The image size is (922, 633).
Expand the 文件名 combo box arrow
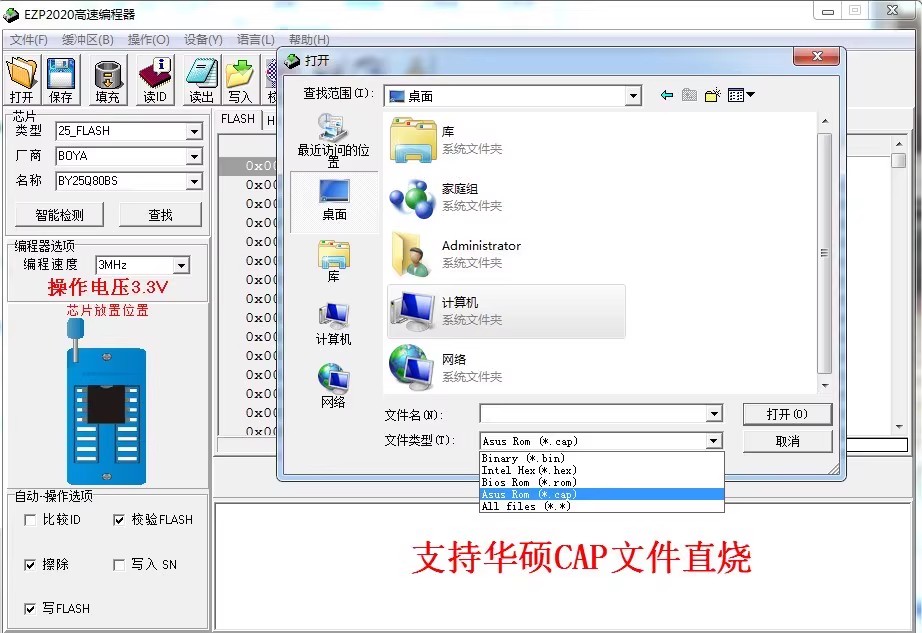pos(714,414)
